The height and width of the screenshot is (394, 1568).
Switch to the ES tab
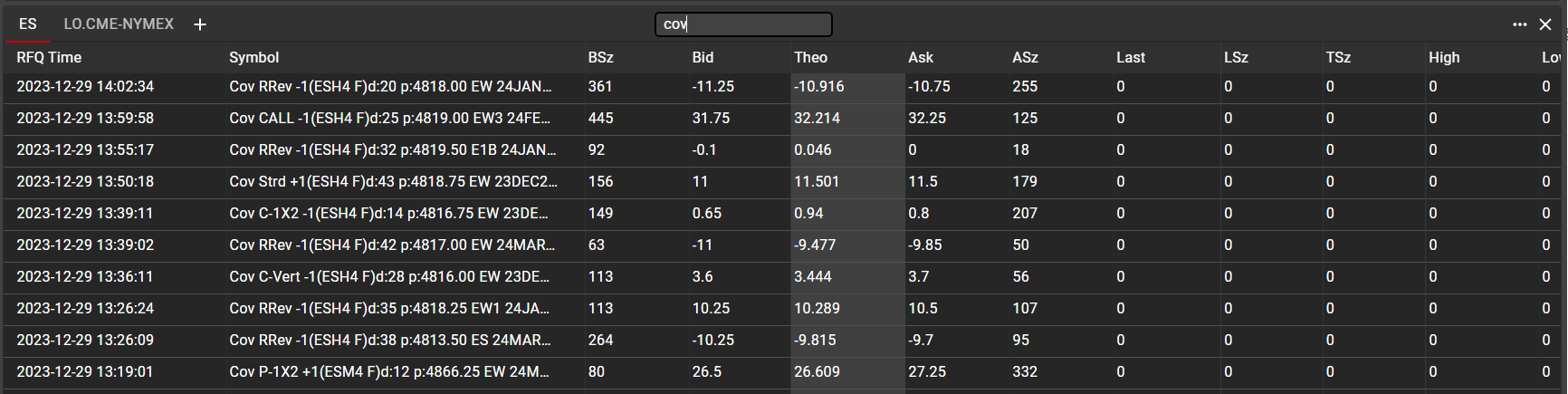coord(28,24)
